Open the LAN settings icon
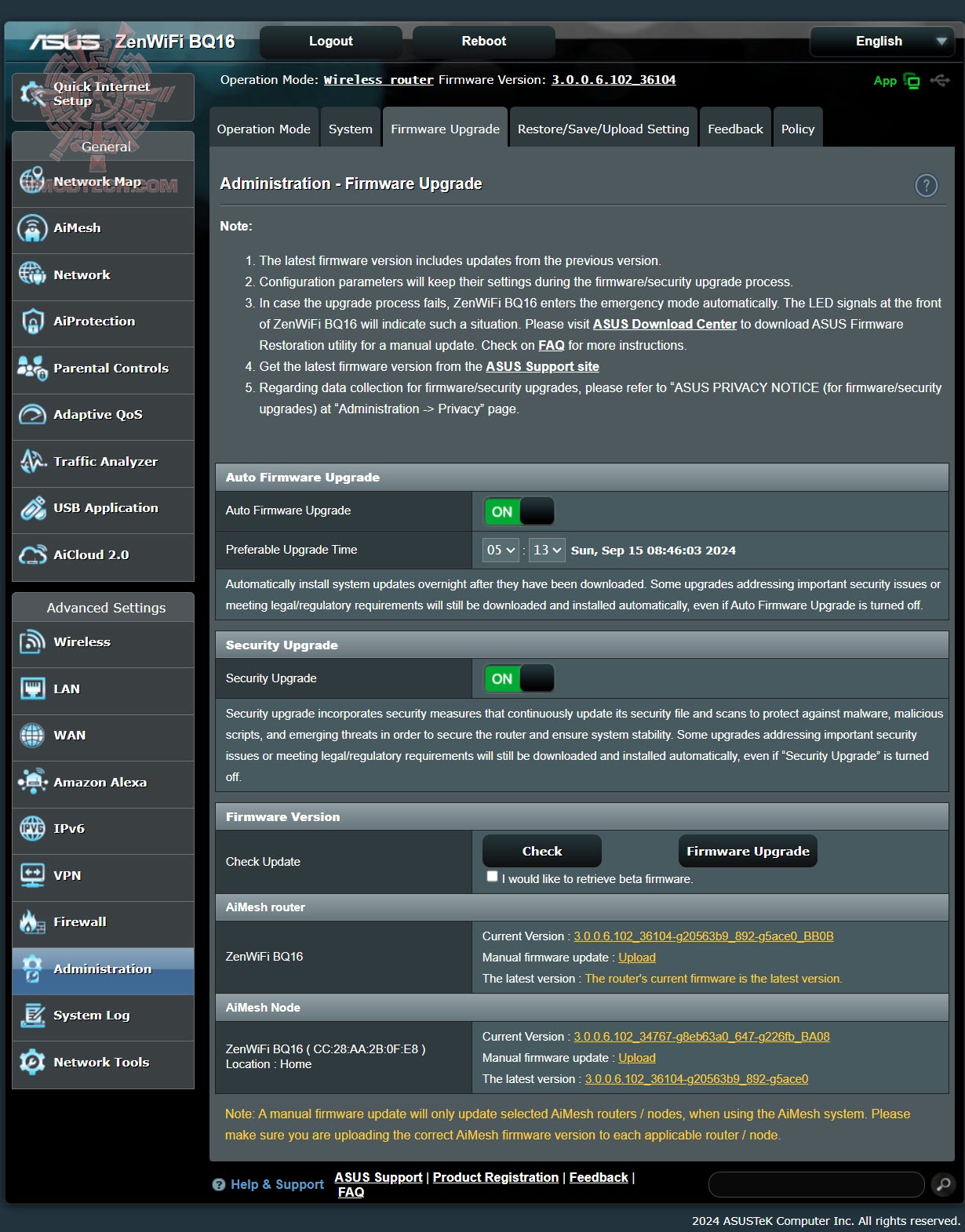The image size is (965, 1232). coord(32,689)
